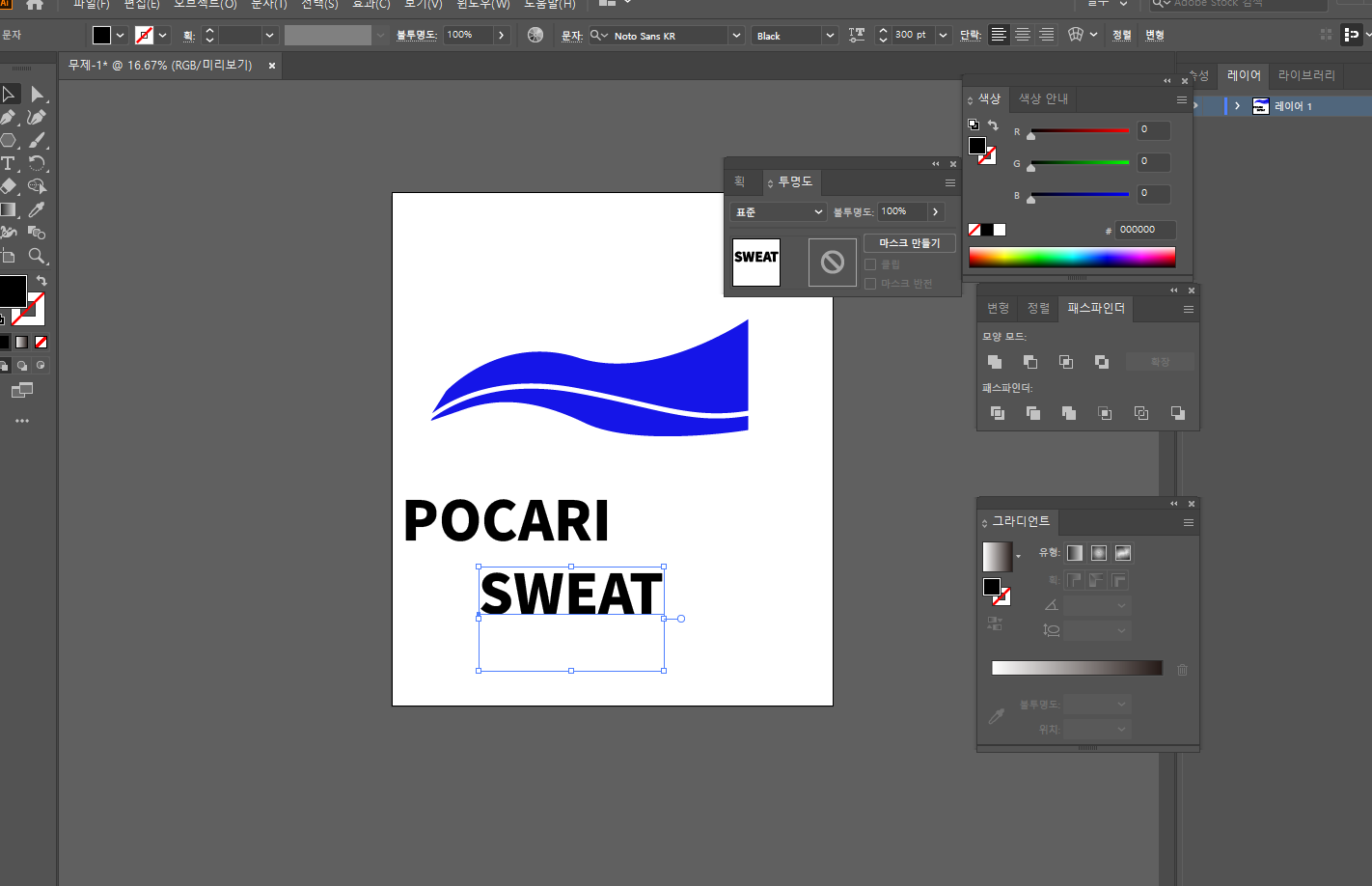Select the Curvature tool
1372x886 pixels.
click(37, 117)
